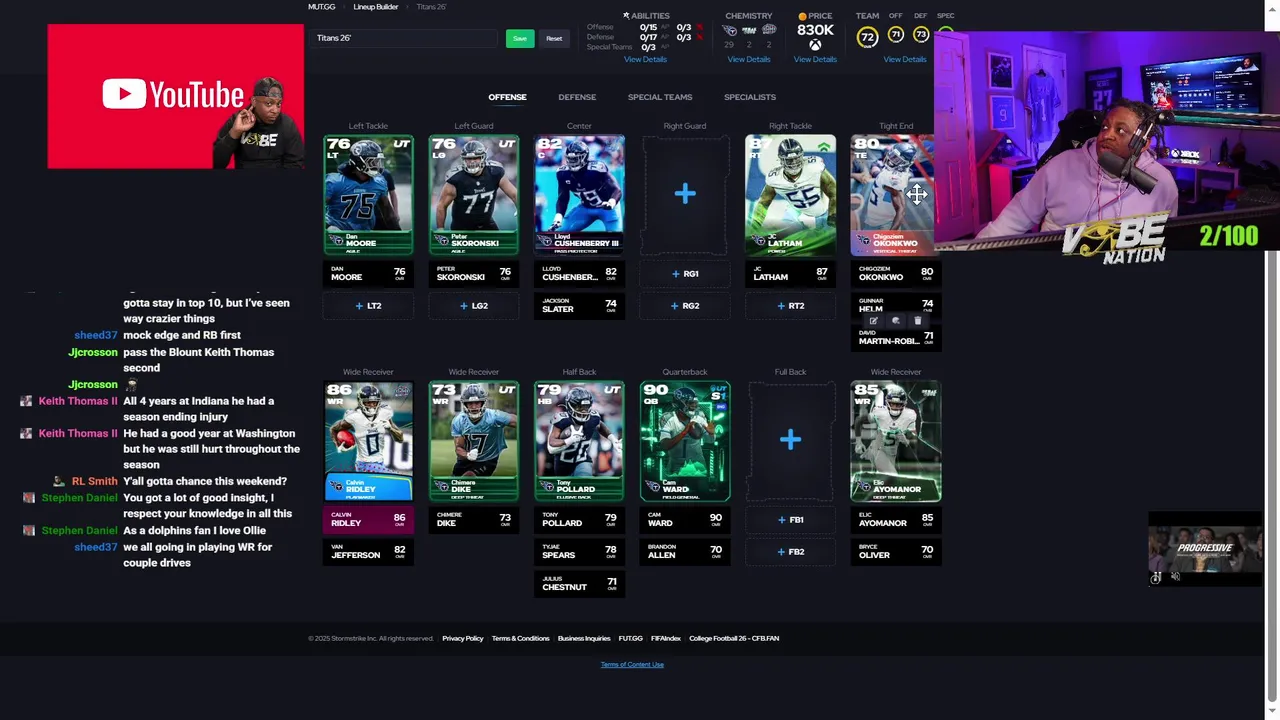
Task: Select Julius Chestnut depth row
Action: point(579,583)
